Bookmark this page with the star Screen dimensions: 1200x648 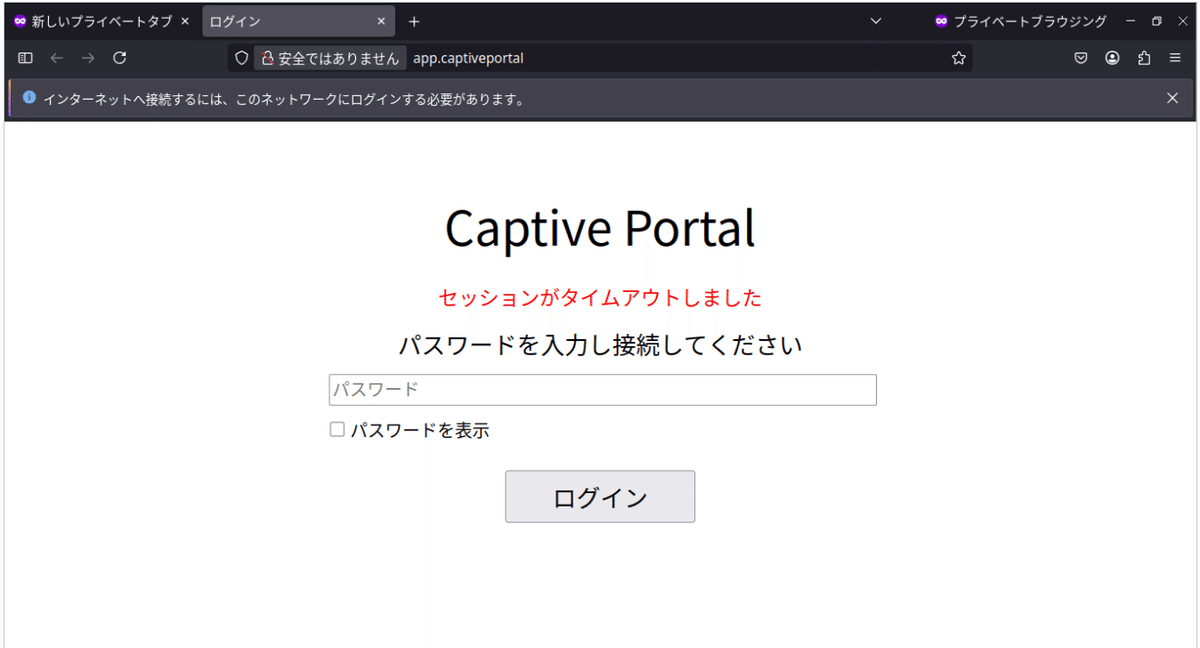(x=958, y=57)
